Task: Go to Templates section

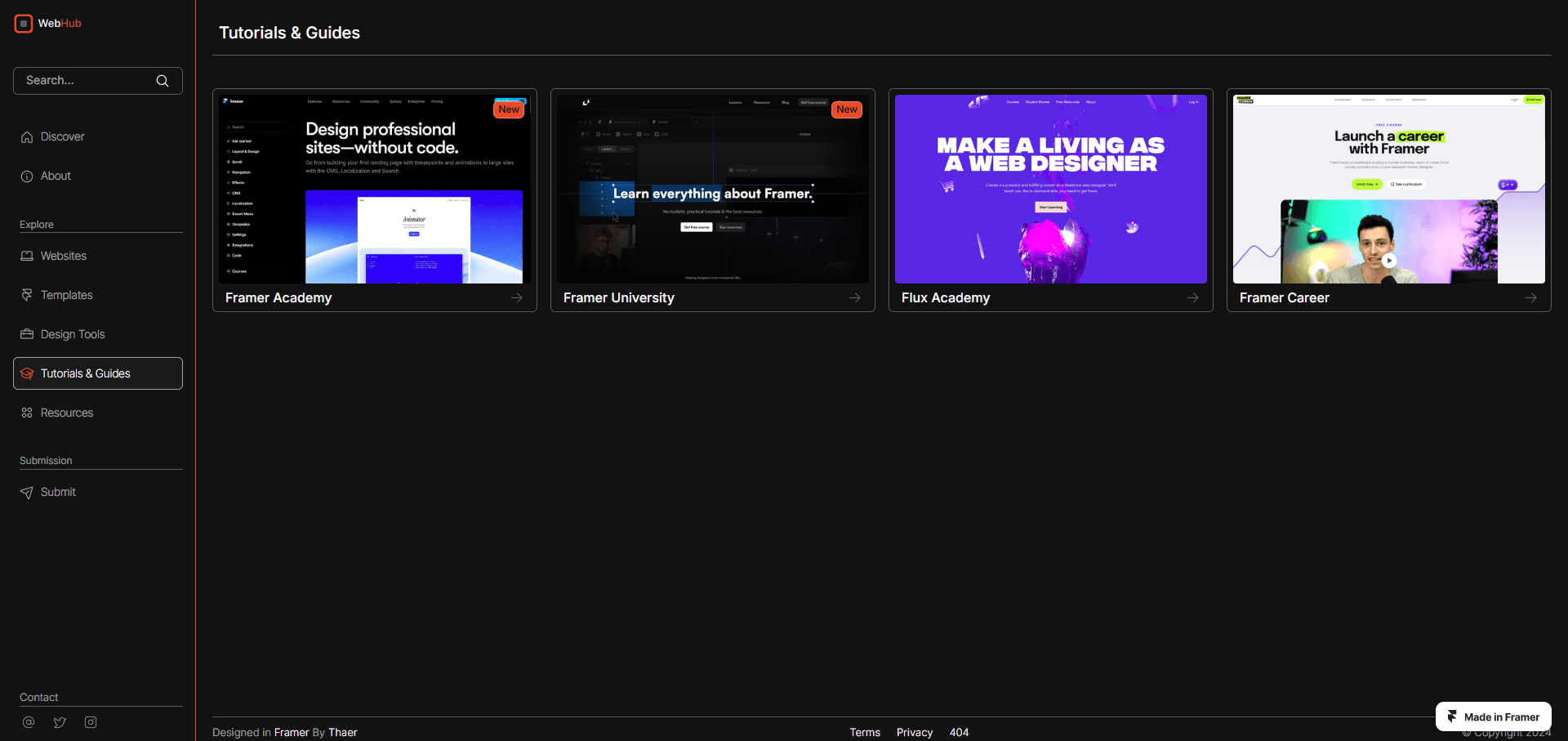Action: [98, 296]
